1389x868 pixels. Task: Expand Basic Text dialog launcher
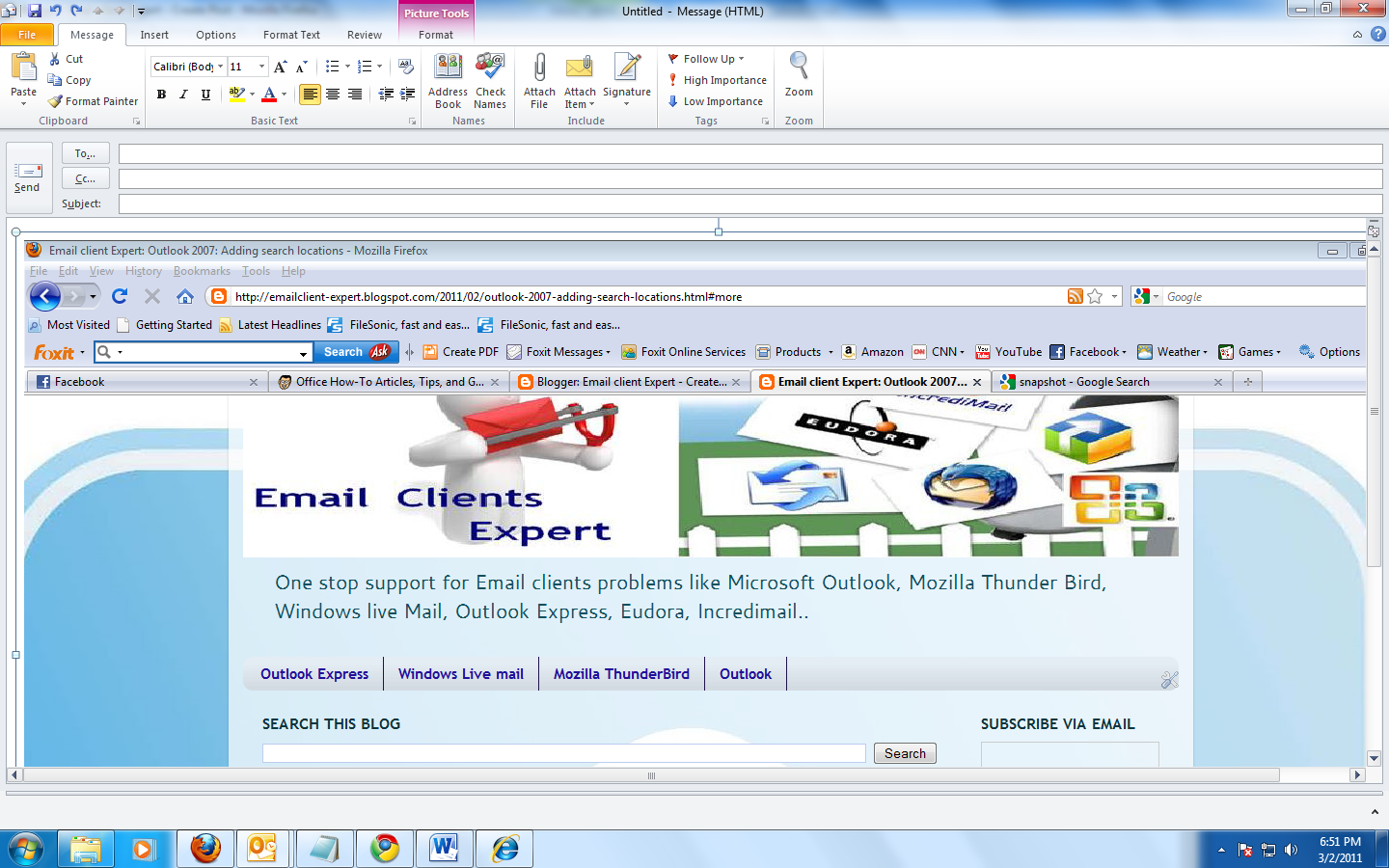[412, 122]
